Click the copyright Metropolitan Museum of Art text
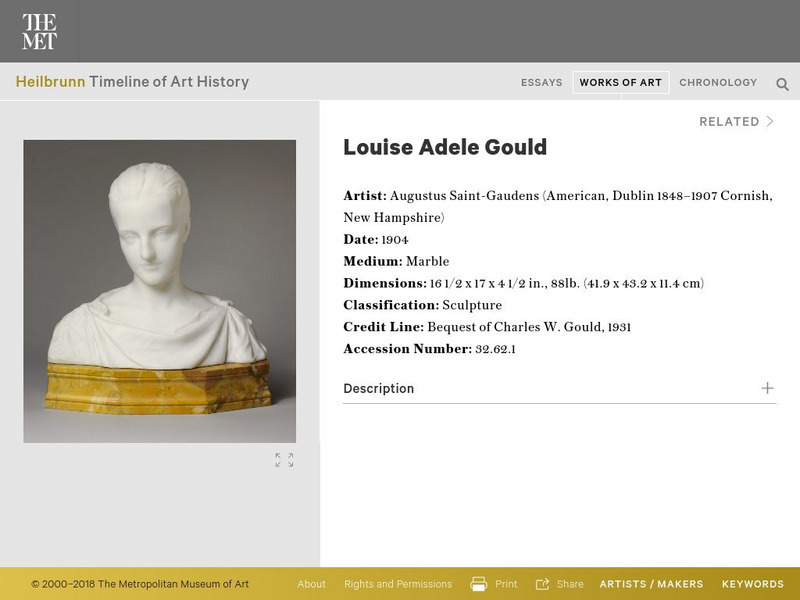Image resolution: width=800 pixels, height=600 pixels. pos(140,584)
